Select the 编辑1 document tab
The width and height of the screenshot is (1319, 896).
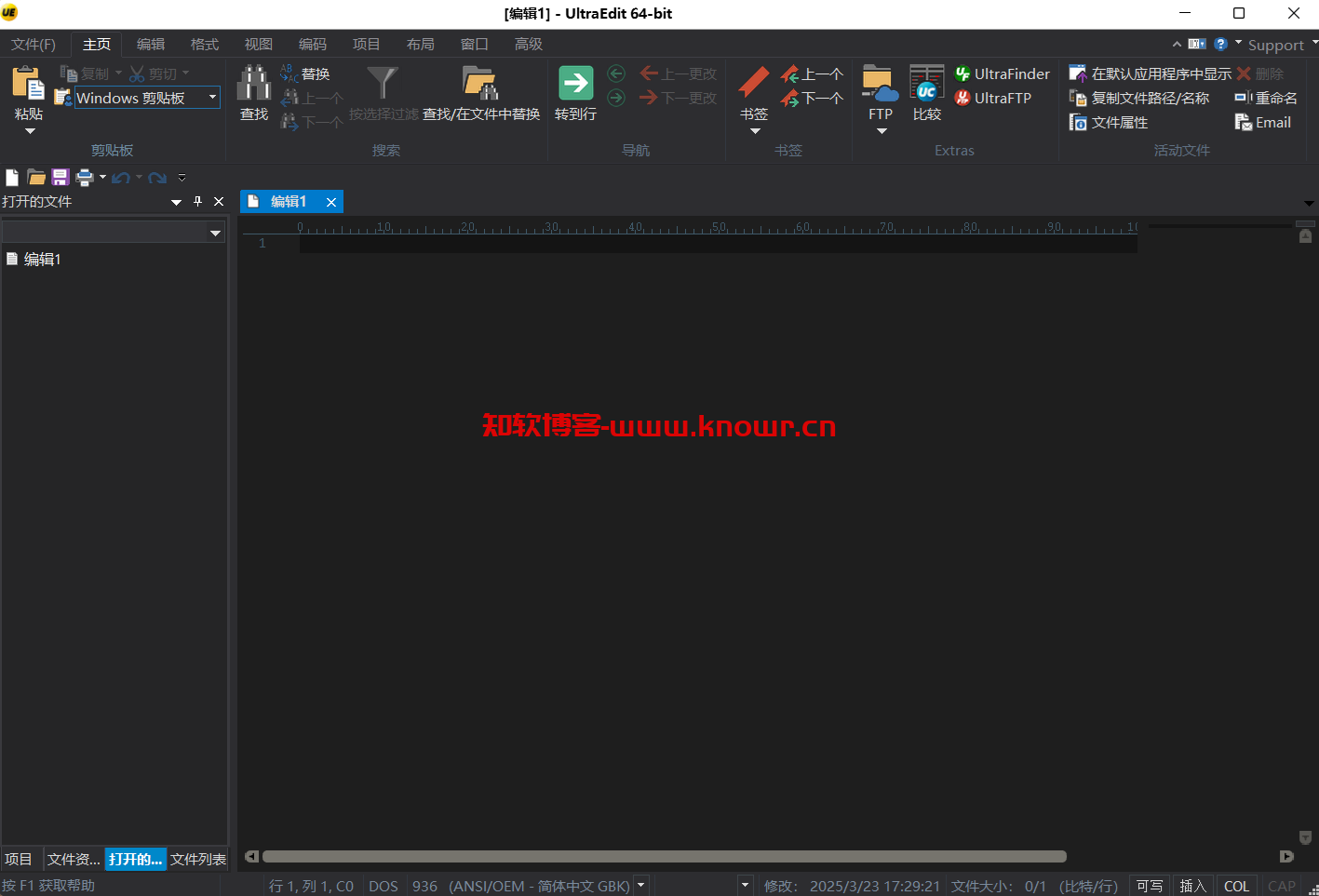coord(288,201)
